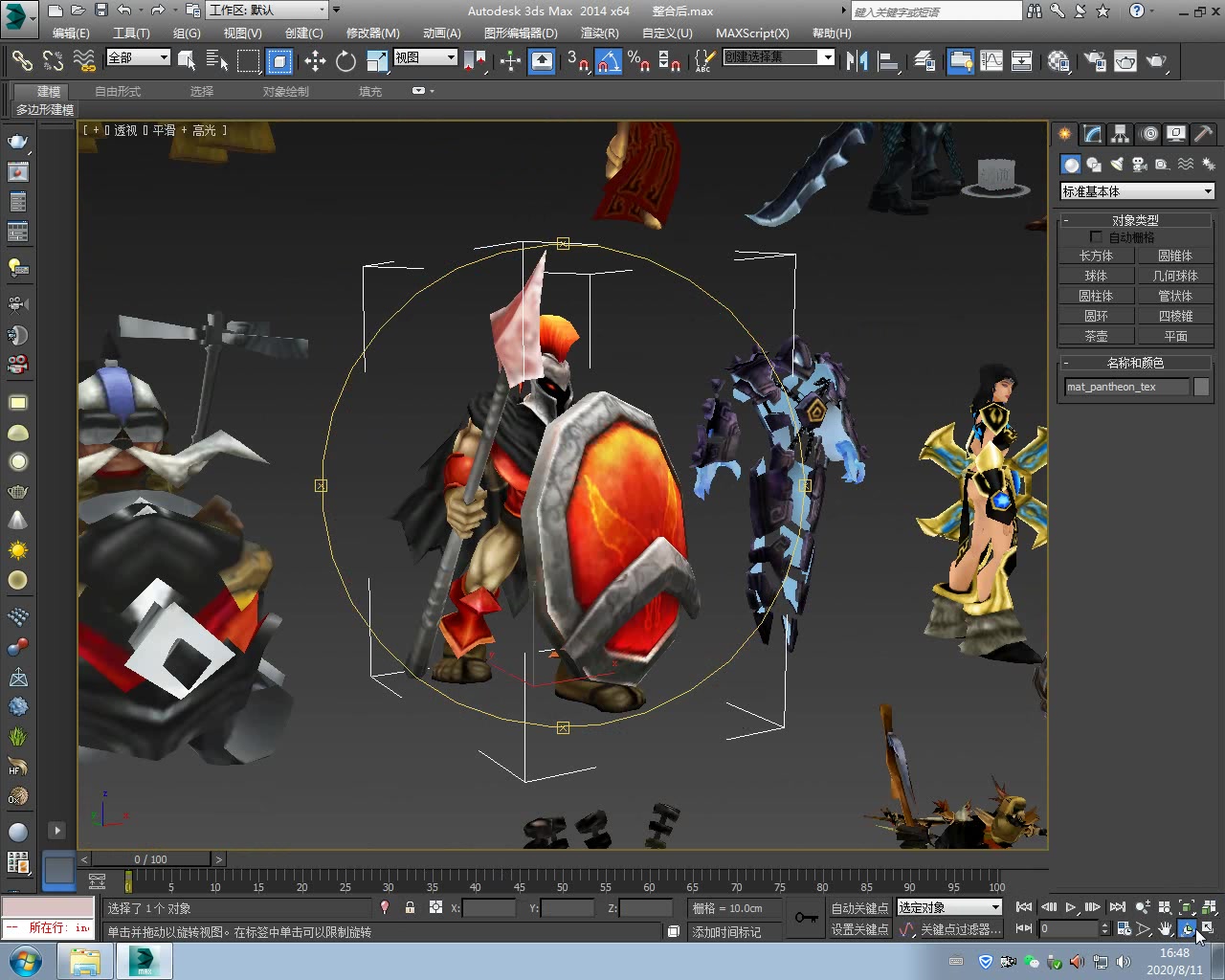Image resolution: width=1225 pixels, height=980 pixels.
Task: Click the 球体 sphere button
Action: 1096,276
